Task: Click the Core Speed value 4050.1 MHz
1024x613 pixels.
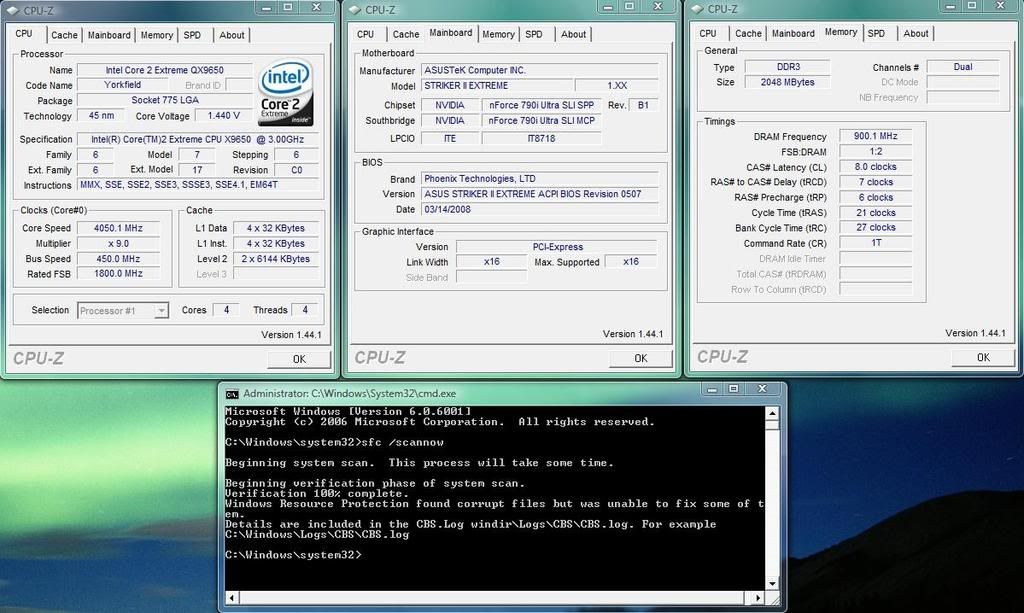Action: point(118,228)
